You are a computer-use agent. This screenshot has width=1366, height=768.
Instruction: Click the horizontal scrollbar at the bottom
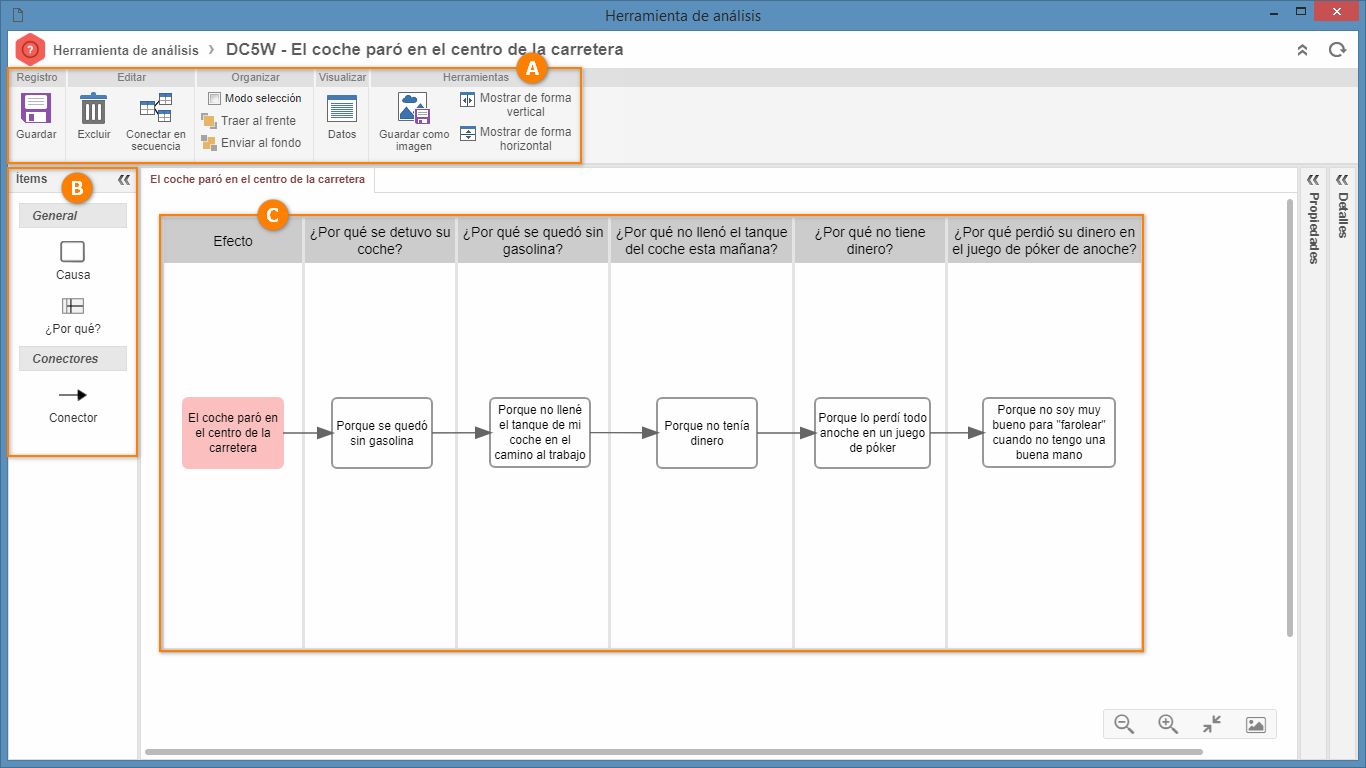point(674,751)
